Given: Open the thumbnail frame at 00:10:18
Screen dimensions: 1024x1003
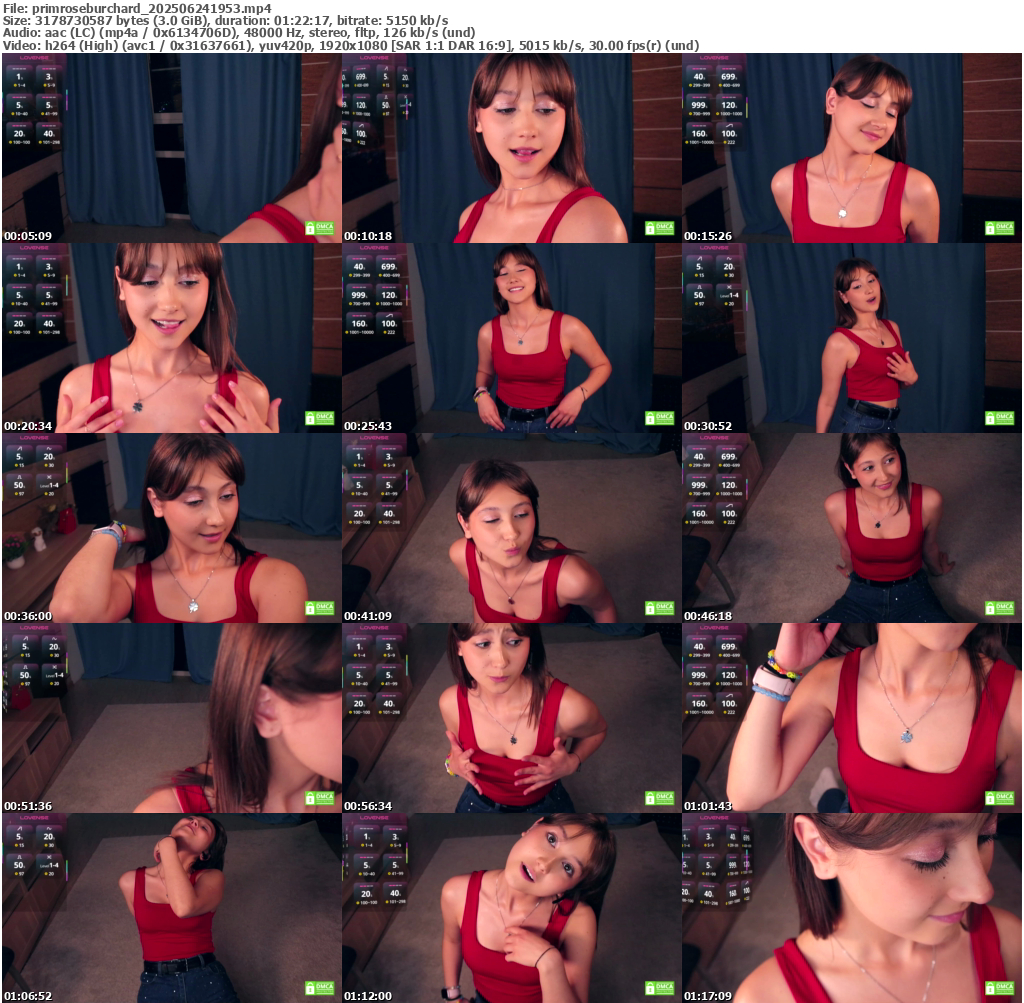Looking at the screenshot, I should coord(512,148).
